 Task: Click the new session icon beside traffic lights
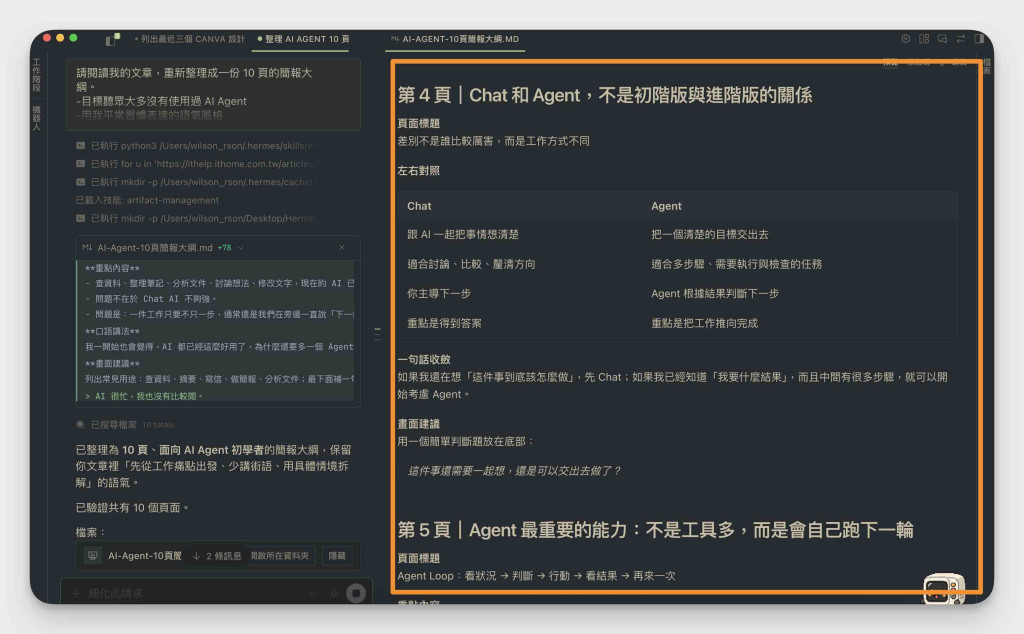(x=112, y=39)
